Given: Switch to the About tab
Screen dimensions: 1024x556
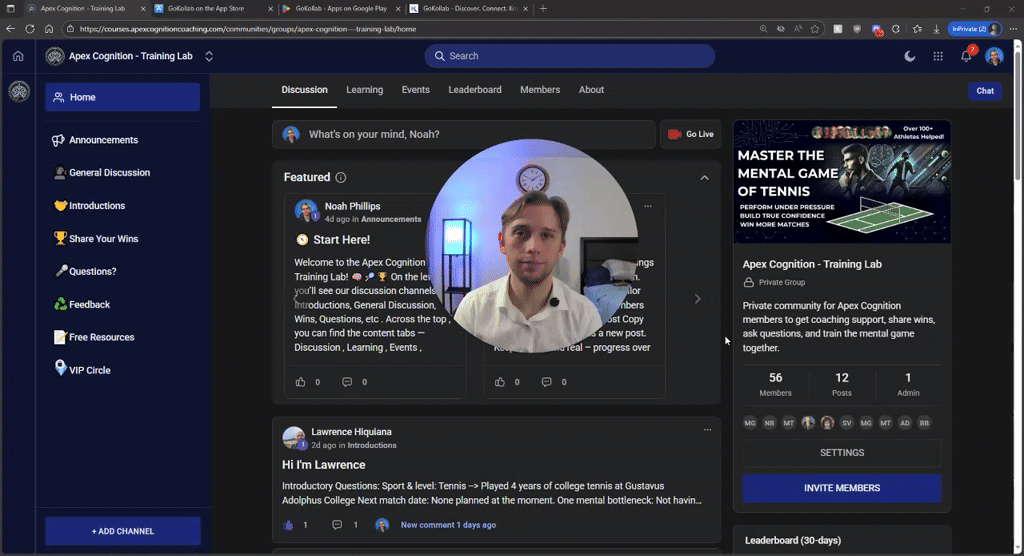Looking at the screenshot, I should tap(591, 90).
